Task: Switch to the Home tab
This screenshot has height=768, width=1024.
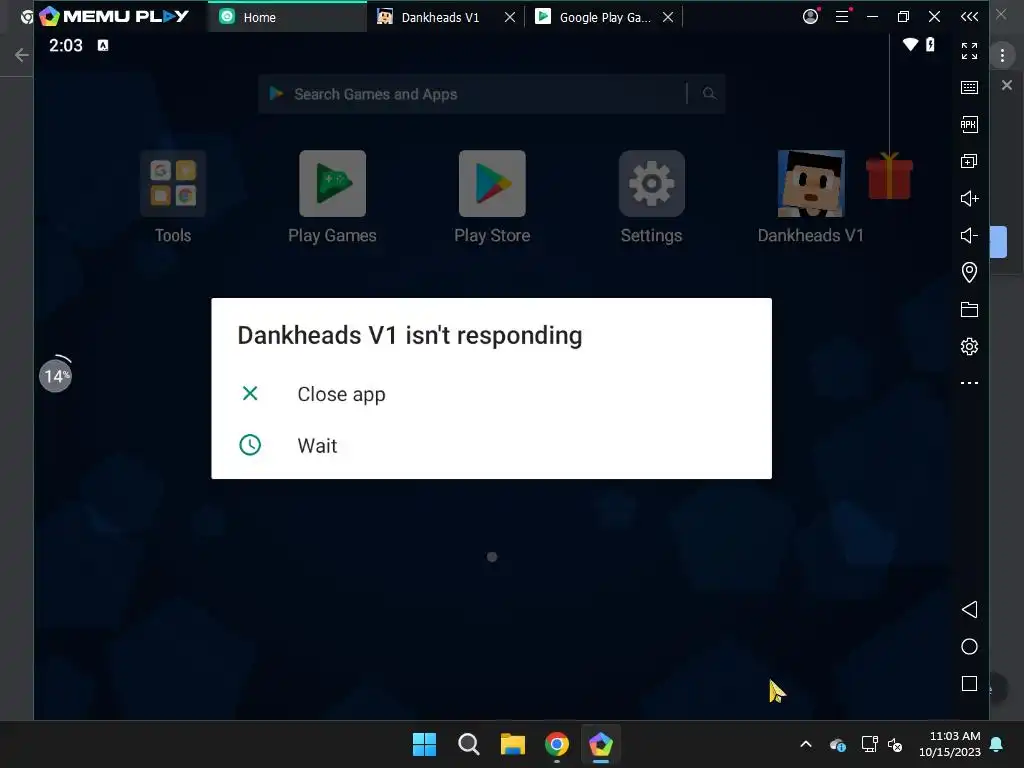Action: point(287,17)
